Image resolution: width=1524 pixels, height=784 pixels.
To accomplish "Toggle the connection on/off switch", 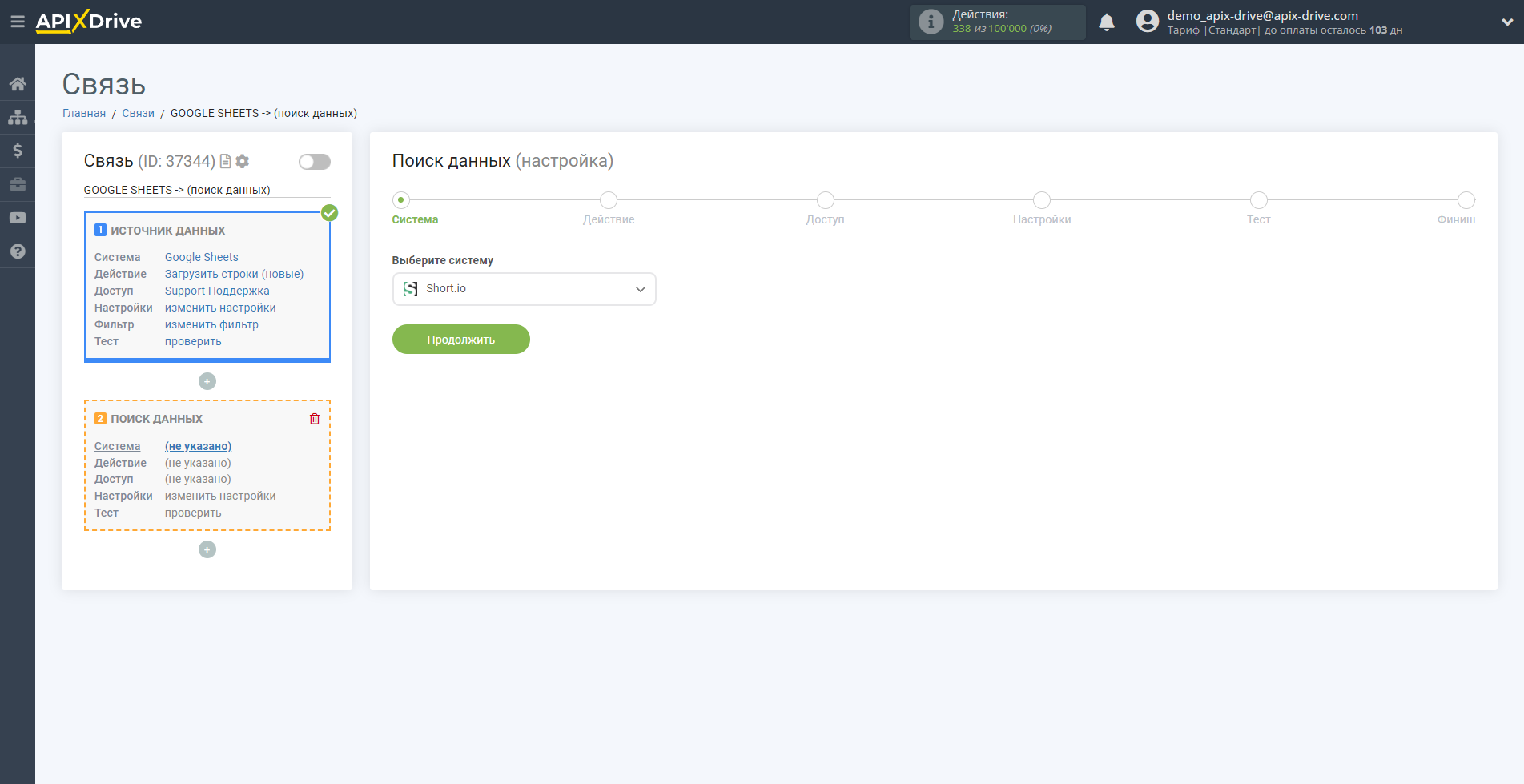I will 315,162.
